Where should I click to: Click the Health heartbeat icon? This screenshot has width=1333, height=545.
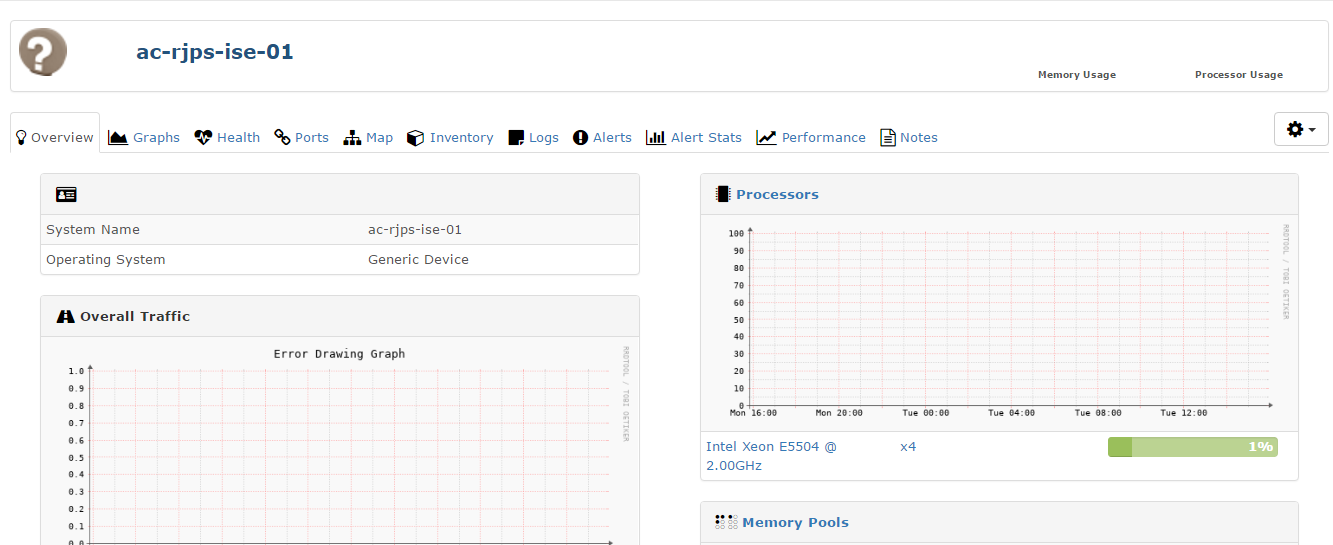[203, 137]
